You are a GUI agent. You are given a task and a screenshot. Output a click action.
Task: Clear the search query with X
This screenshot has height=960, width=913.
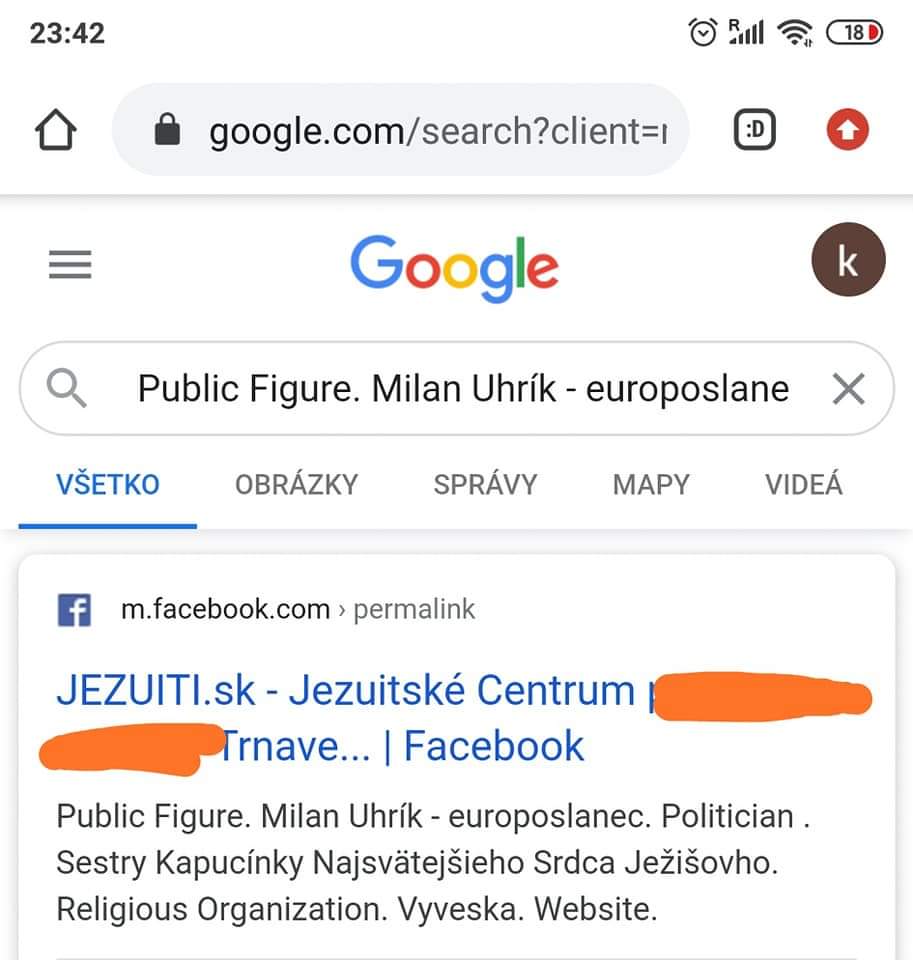848,388
